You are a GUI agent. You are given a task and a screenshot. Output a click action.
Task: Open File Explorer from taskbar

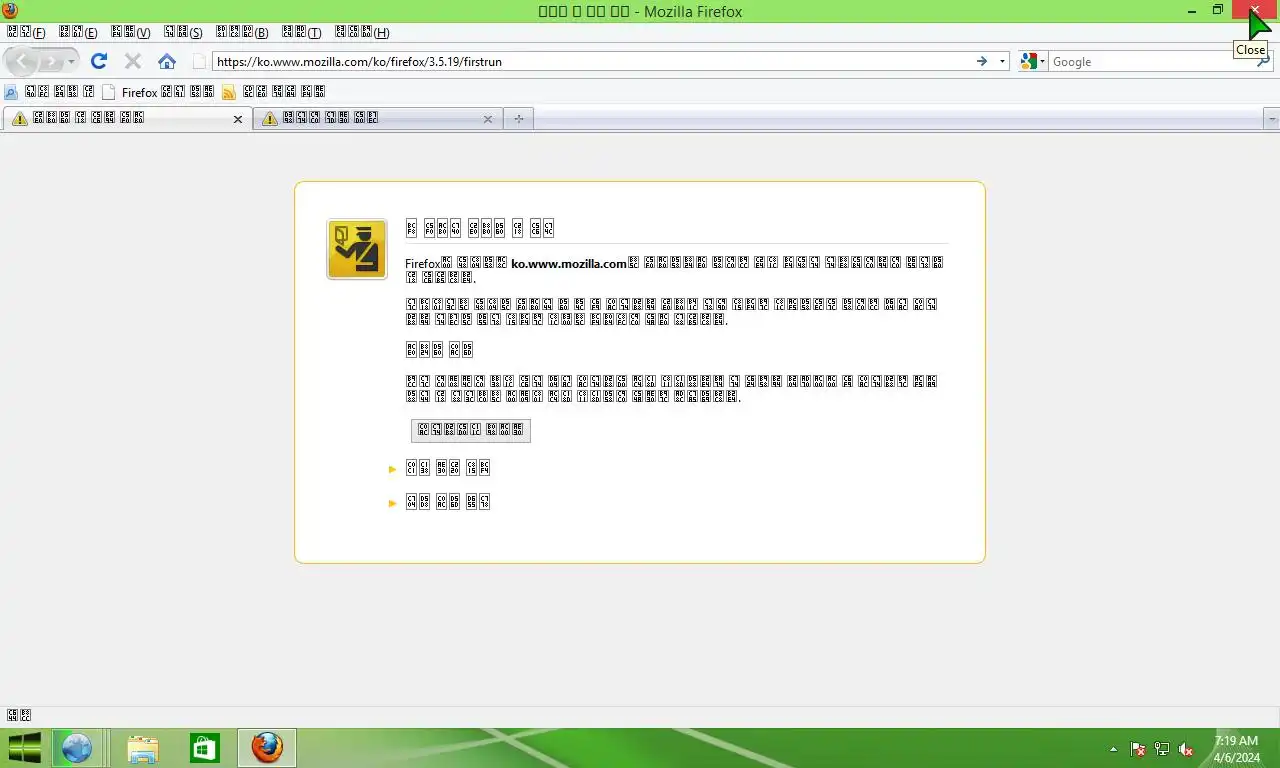tap(143, 748)
